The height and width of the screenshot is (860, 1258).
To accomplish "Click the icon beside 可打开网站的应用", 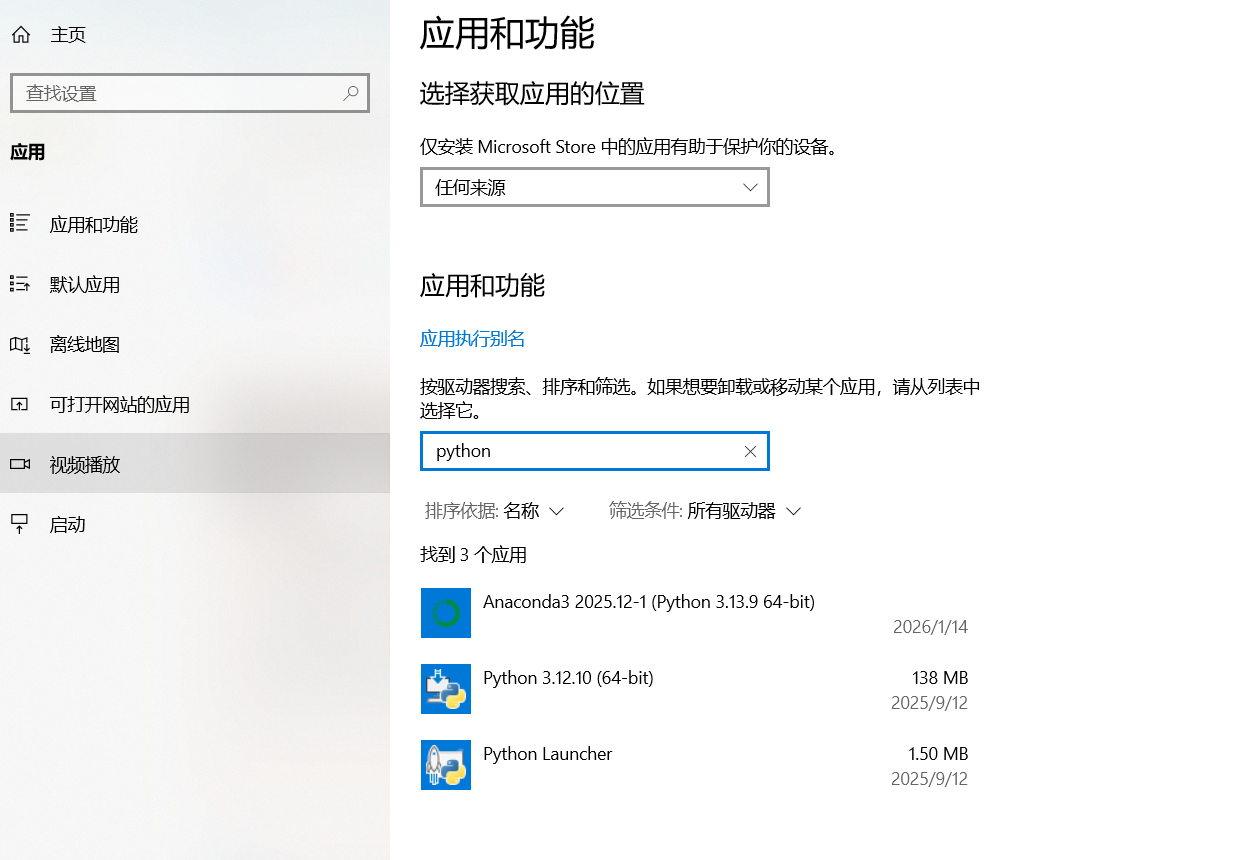I will click(19, 404).
